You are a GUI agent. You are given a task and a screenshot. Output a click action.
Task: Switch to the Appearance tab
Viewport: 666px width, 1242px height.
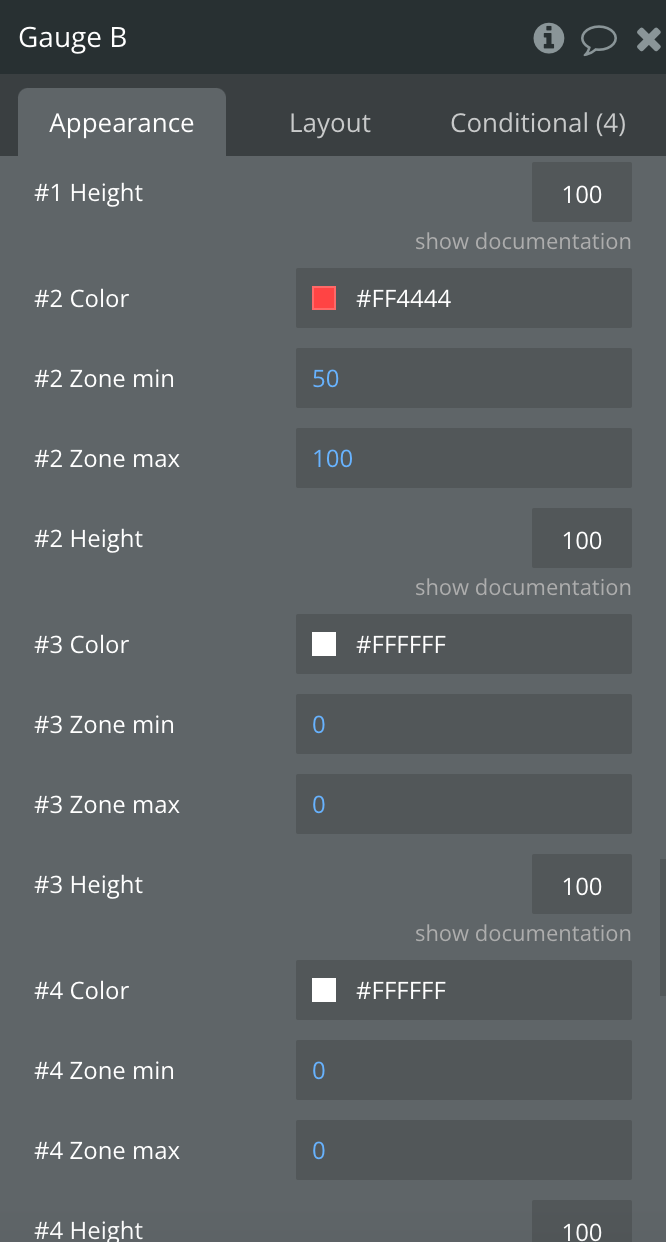click(x=122, y=123)
